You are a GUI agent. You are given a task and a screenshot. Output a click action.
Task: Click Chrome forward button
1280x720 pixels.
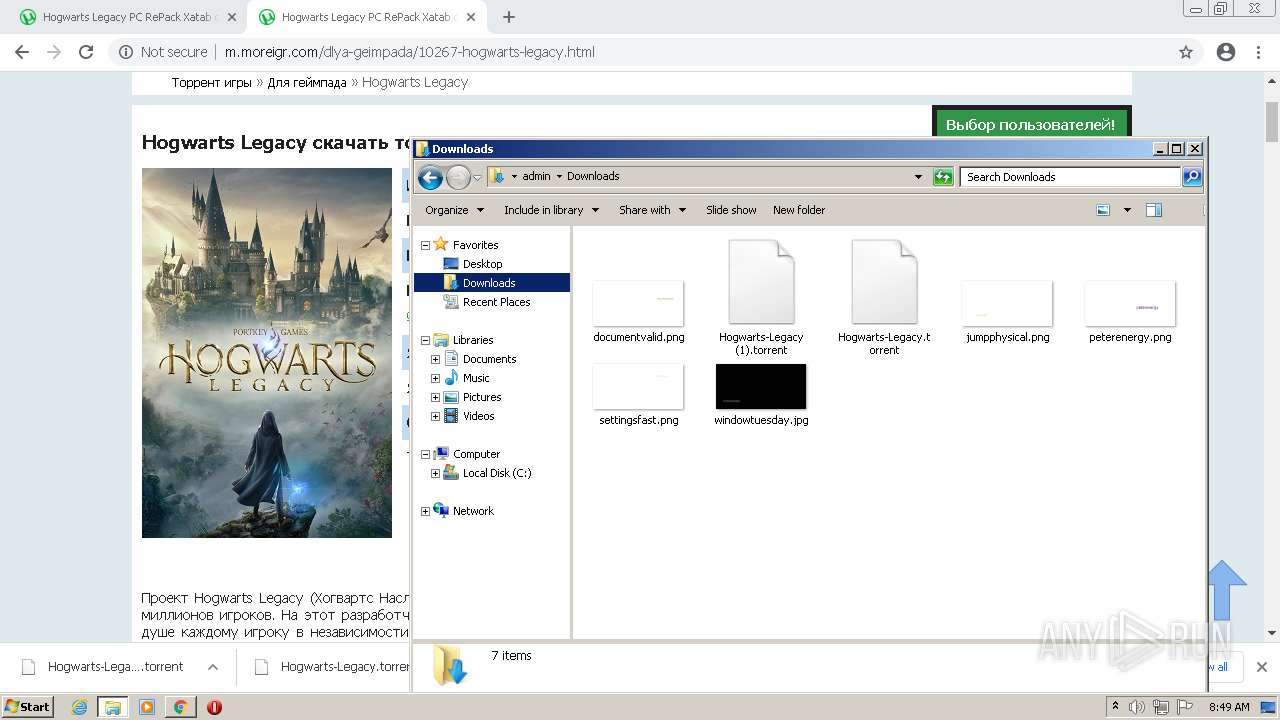pyautogui.click(x=54, y=52)
